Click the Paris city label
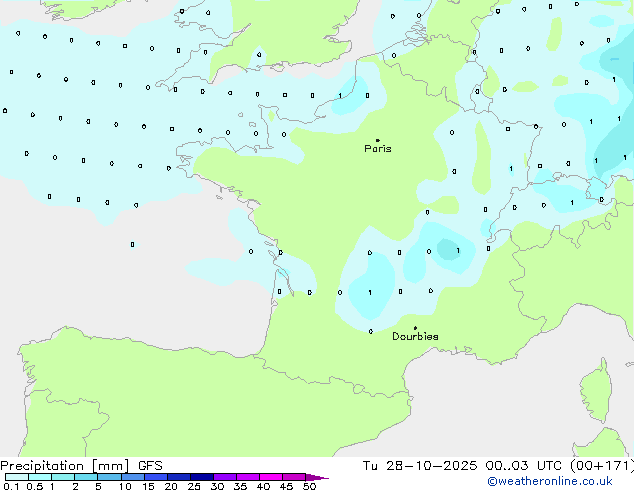This screenshot has height=490, width=634. (x=378, y=149)
